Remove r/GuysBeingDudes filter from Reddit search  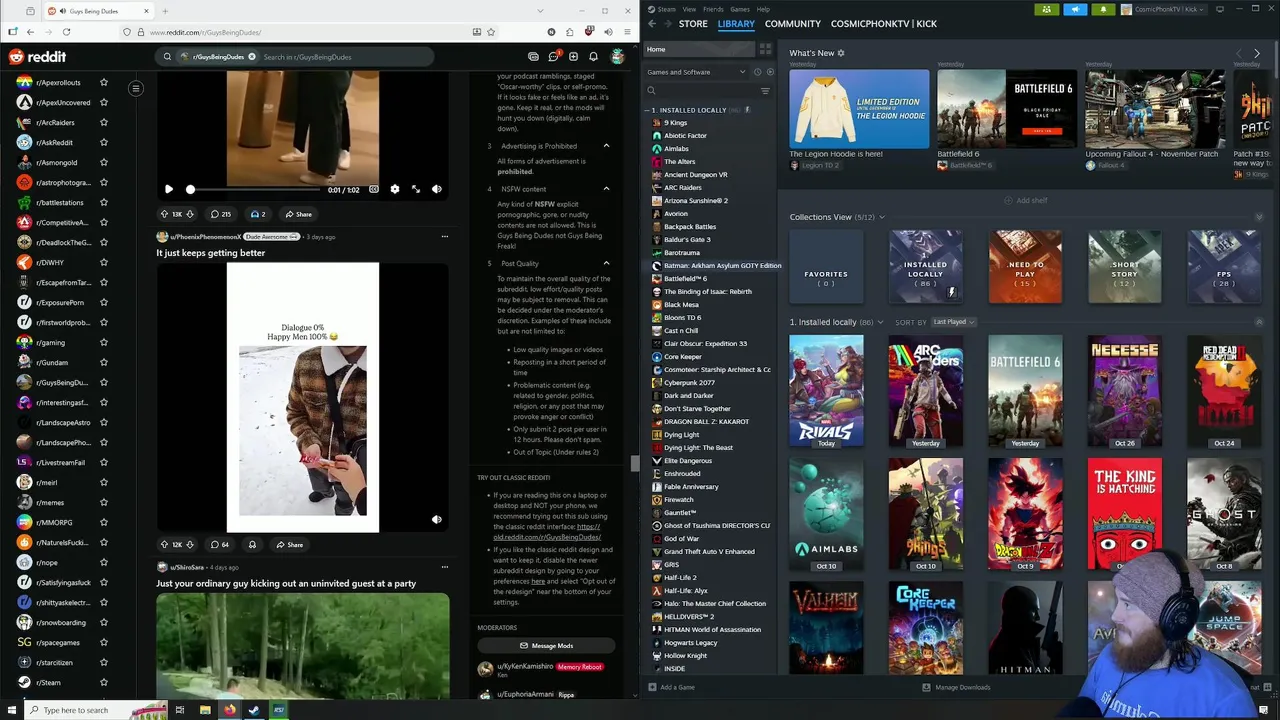[x=252, y=57]
